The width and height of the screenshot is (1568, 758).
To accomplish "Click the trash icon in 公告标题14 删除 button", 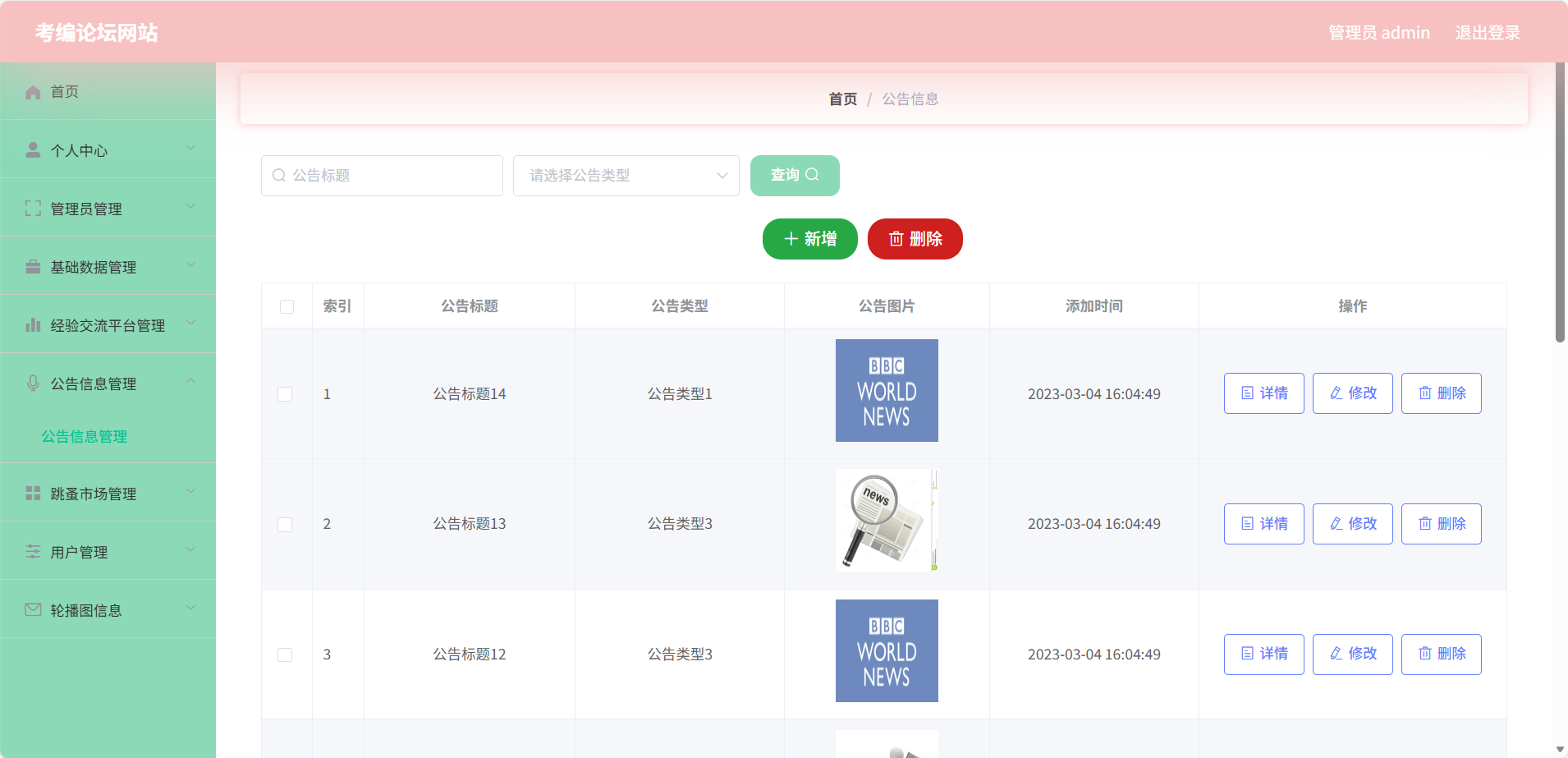I will point(1425,393).
